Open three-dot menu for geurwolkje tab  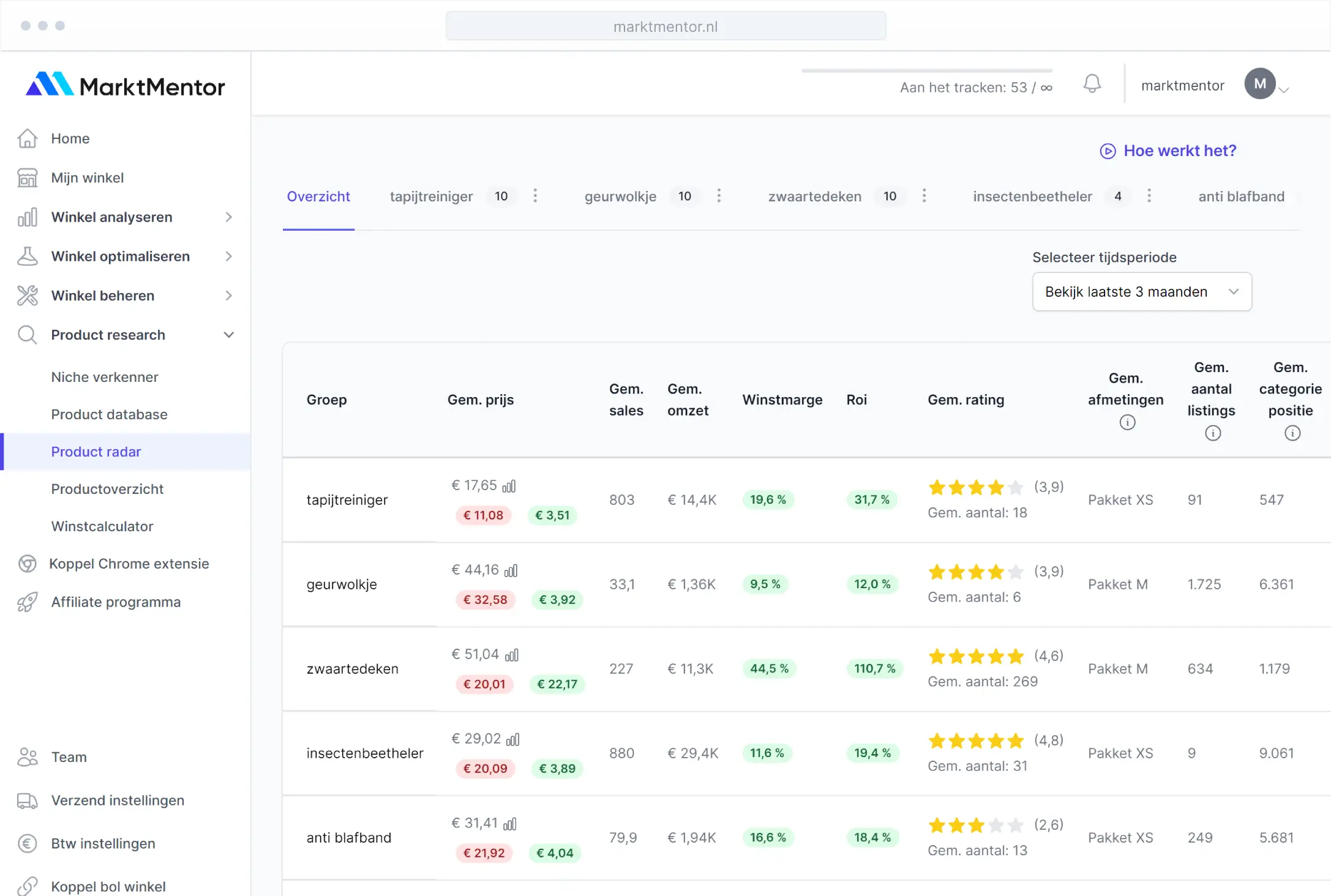719,196
